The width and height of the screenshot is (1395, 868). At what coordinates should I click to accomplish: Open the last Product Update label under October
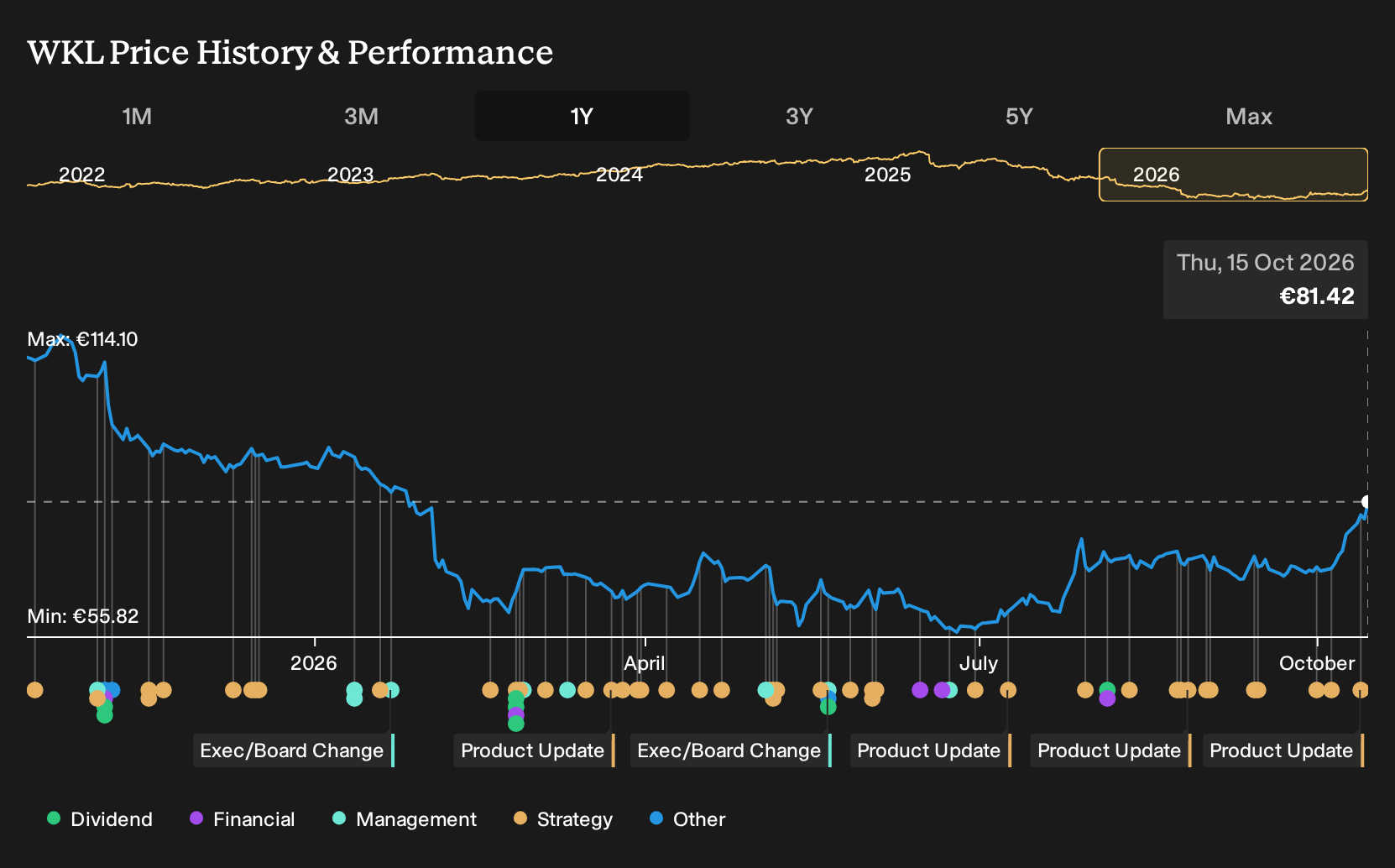click(1283, 750)
